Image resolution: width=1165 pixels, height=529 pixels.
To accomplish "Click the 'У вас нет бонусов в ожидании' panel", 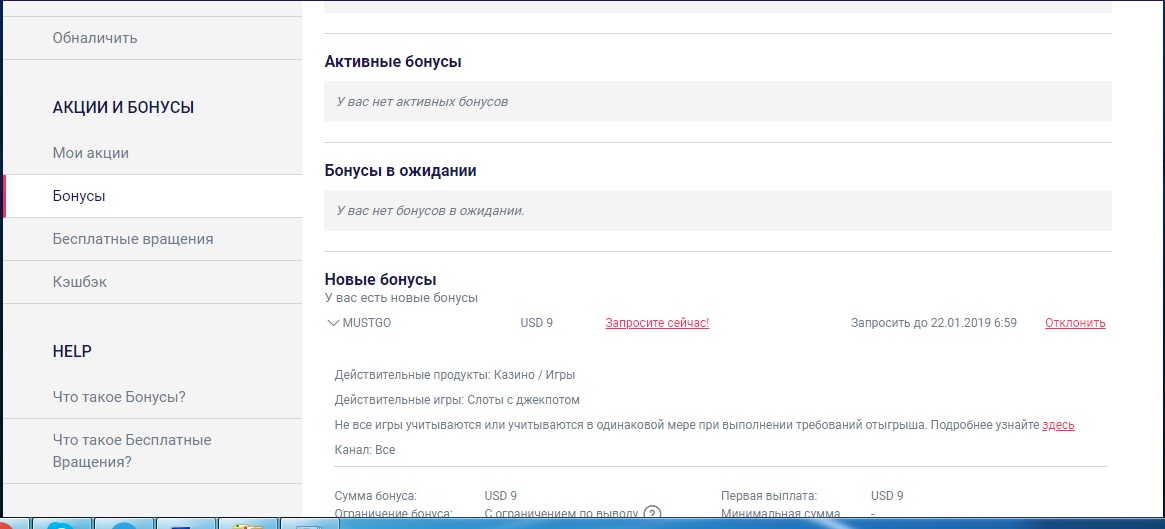I will [717, 211].
